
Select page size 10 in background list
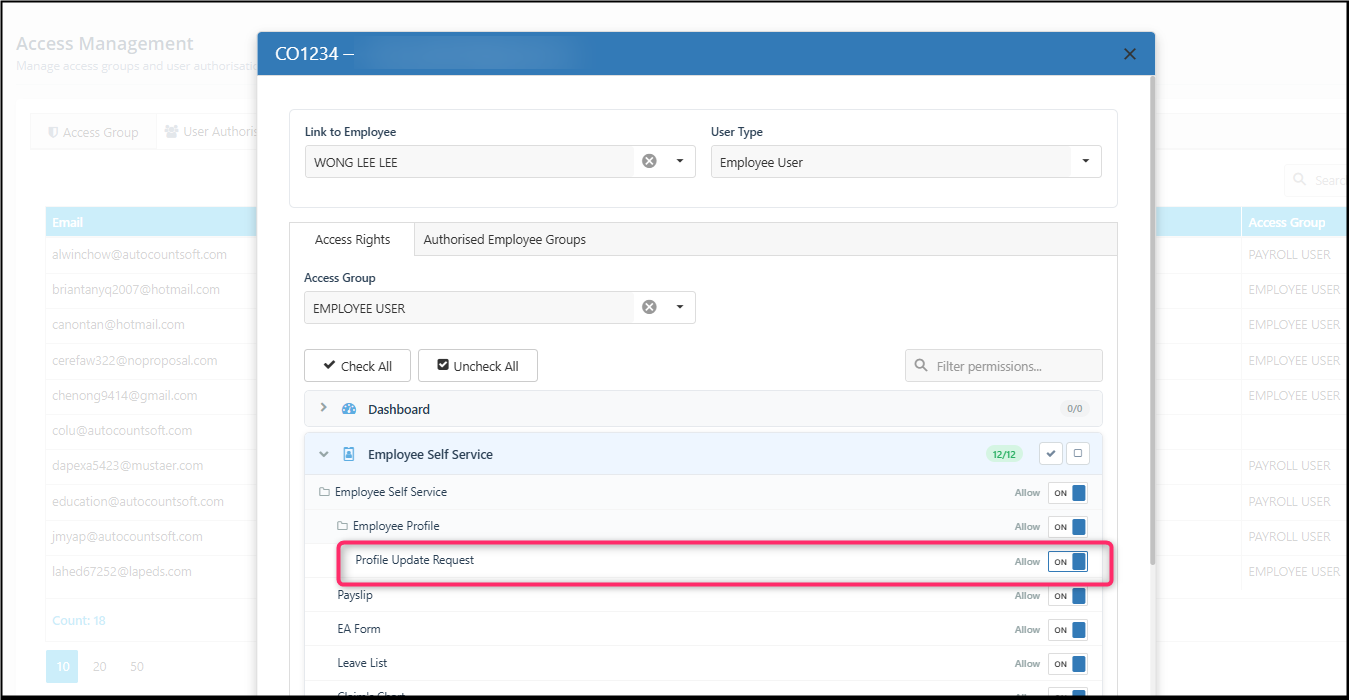click(x=62, y=666)
